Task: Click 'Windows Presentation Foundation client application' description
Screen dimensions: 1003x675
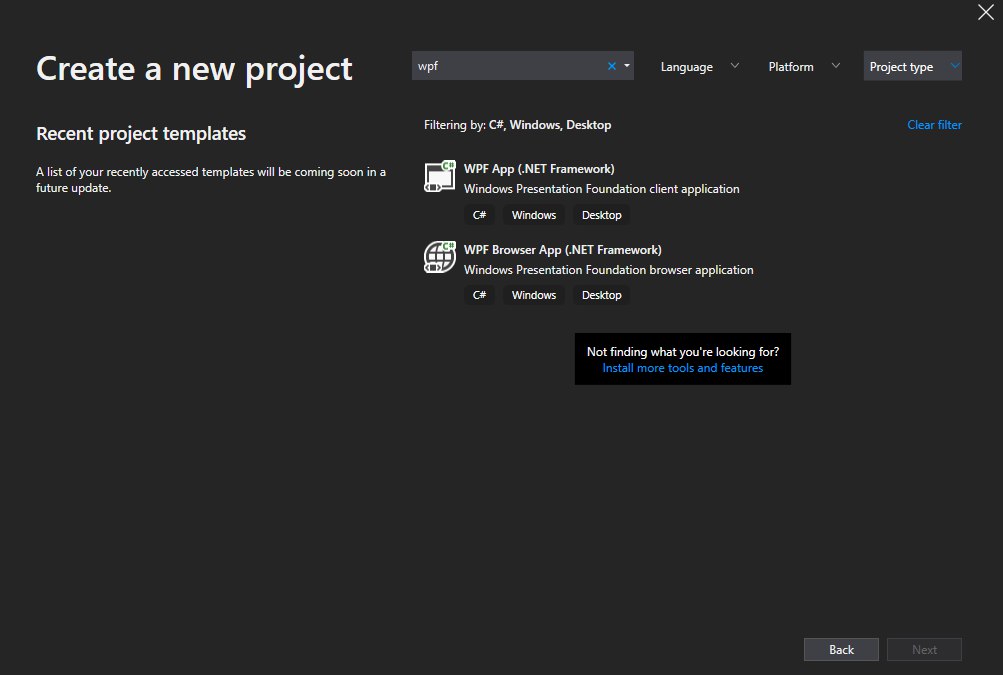Action: point(601,189)
